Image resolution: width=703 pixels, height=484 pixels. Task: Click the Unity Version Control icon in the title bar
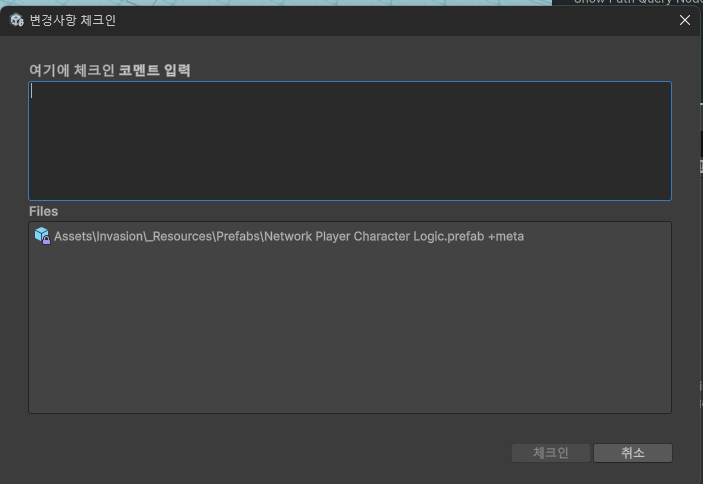[x=17, y=20]
